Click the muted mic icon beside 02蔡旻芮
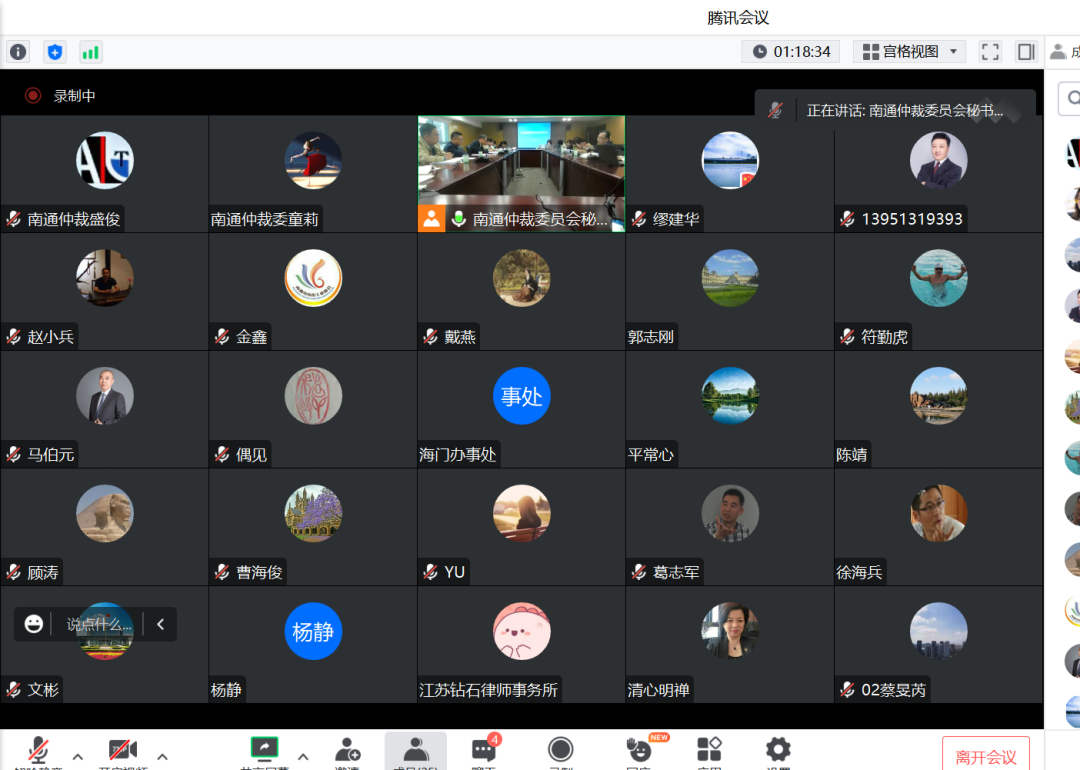The image size is (1080, 770). [x=848, y=689]
